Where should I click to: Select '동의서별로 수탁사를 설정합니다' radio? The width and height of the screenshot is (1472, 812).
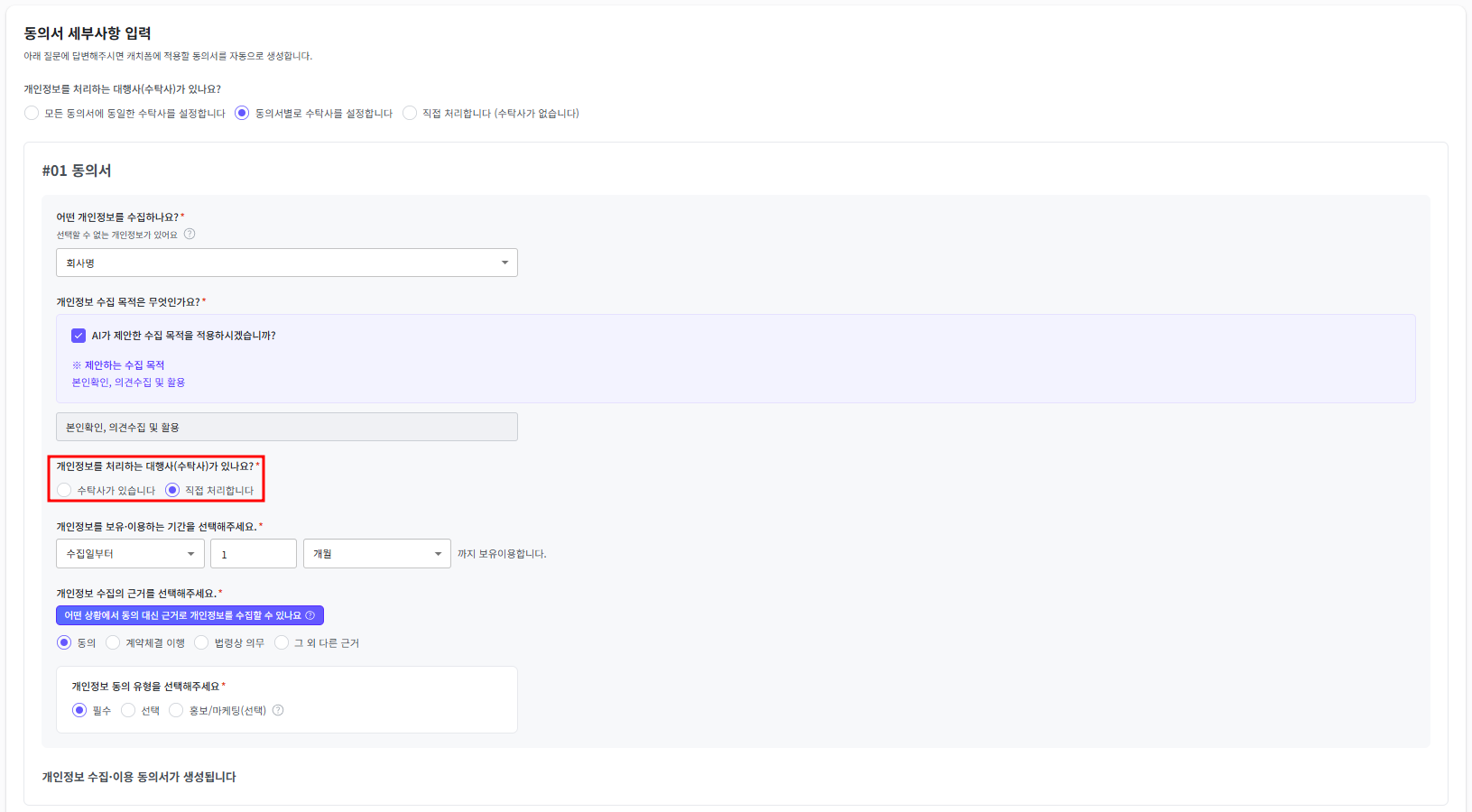point(242,113)
